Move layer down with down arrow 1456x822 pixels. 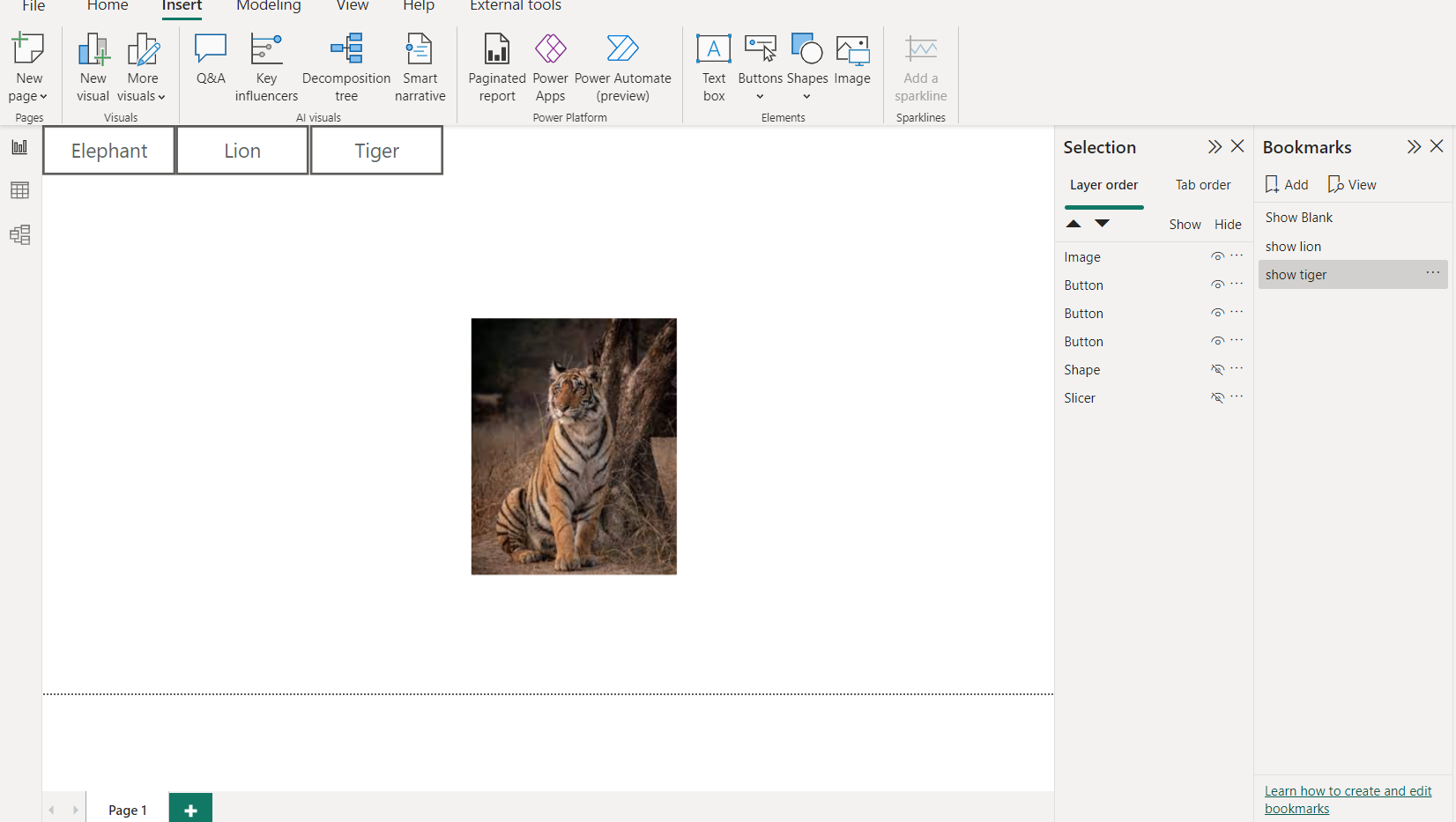pos(1102,224)
